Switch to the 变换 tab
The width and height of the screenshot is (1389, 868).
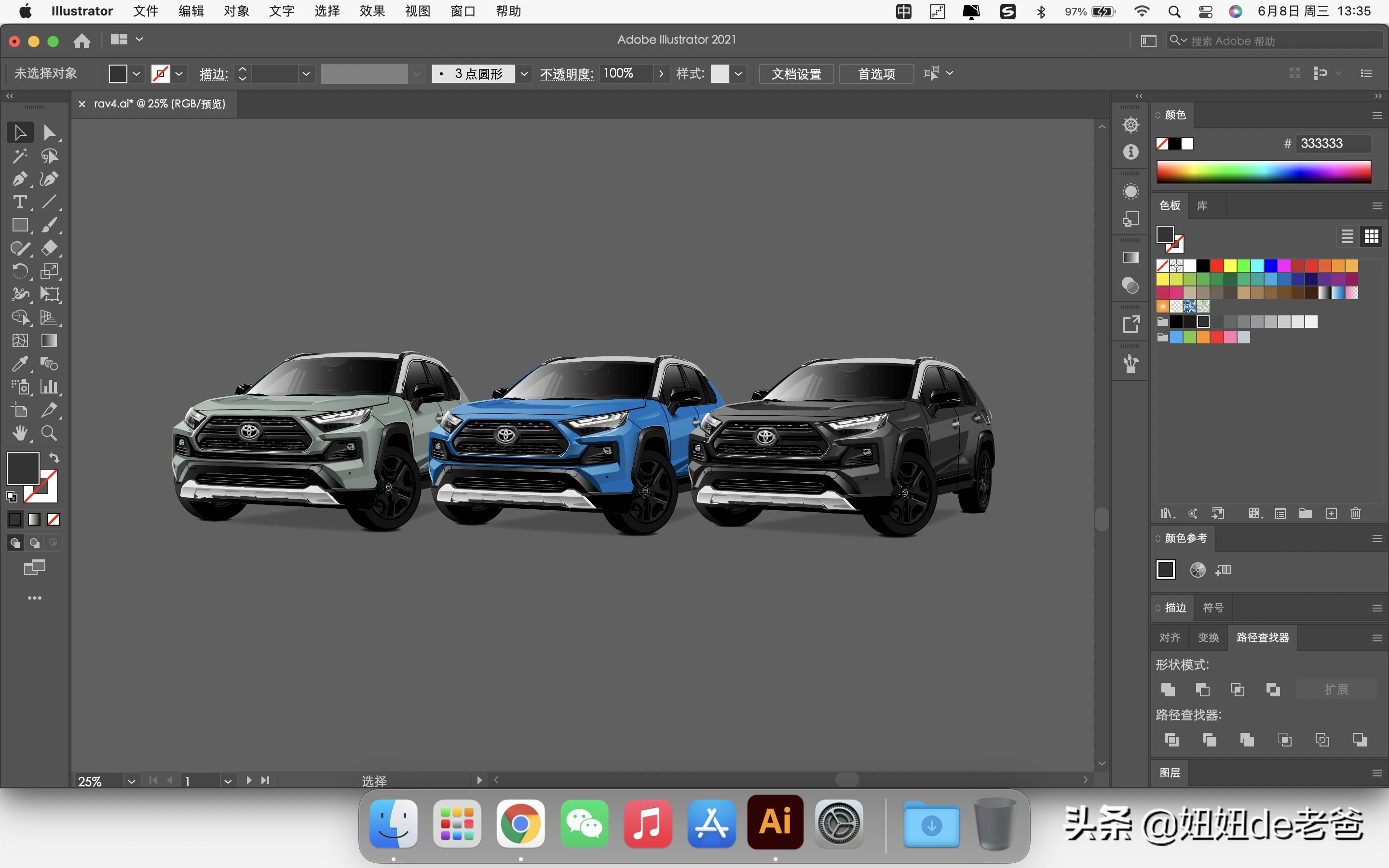(x=1208, y=638)
